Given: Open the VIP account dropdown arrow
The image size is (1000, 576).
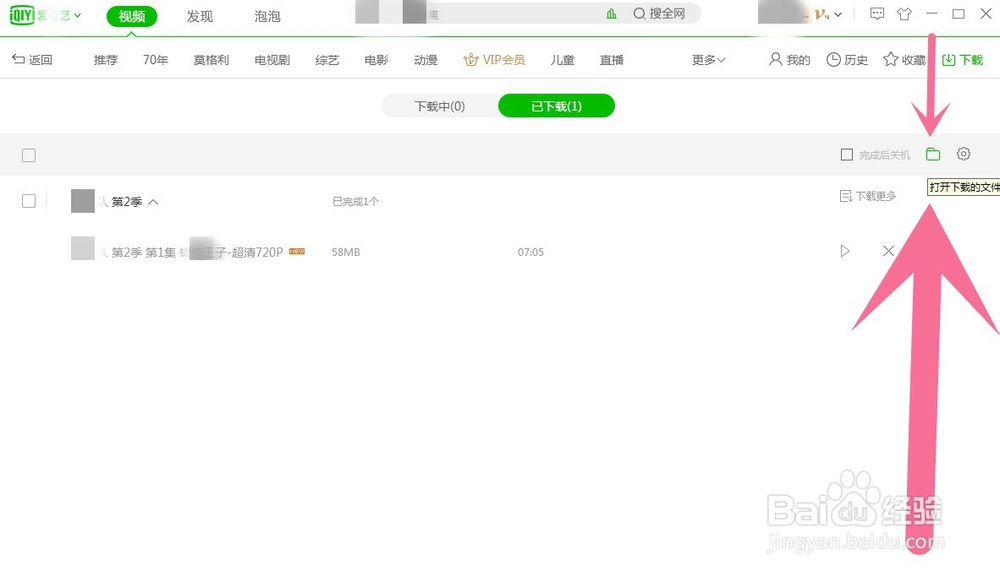Looking at the screenshot, I should click(x=838, y=14).
